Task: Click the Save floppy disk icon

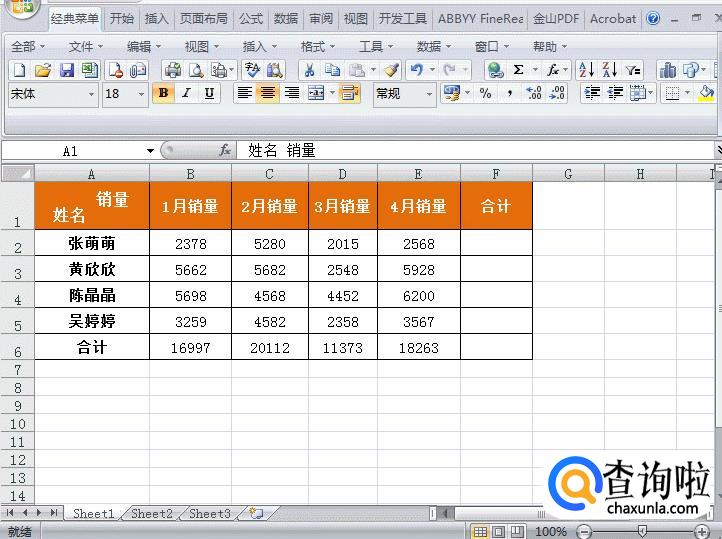Action: click(67, 70)
